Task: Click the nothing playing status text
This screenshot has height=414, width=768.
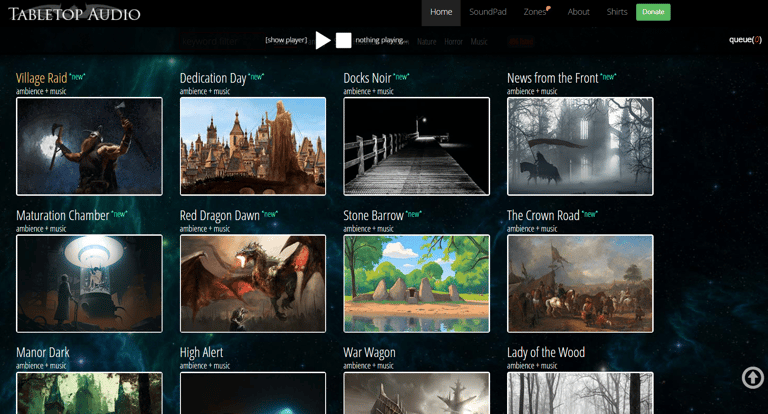Action: tap(380, 40)
